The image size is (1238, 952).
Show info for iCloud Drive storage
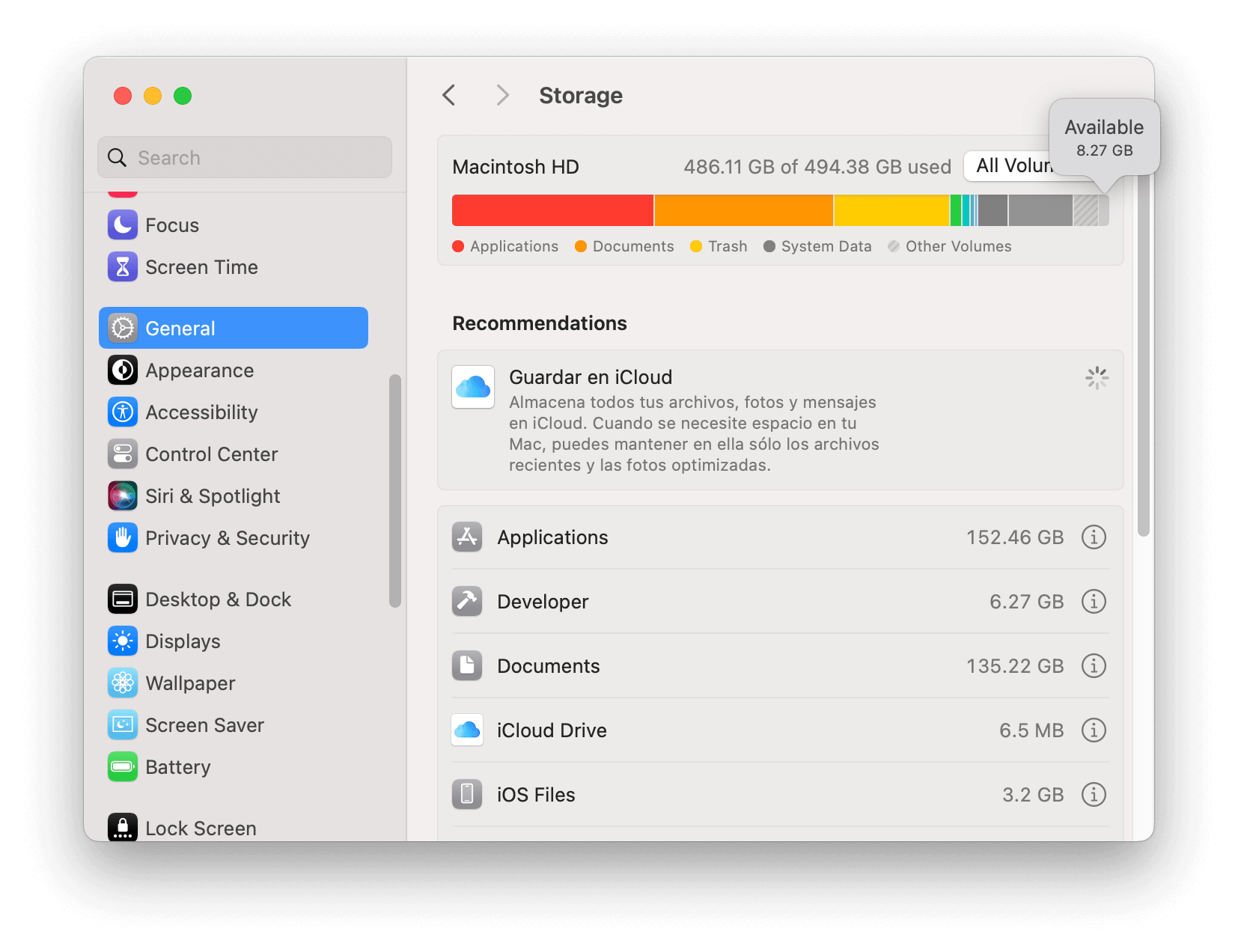1094,730
